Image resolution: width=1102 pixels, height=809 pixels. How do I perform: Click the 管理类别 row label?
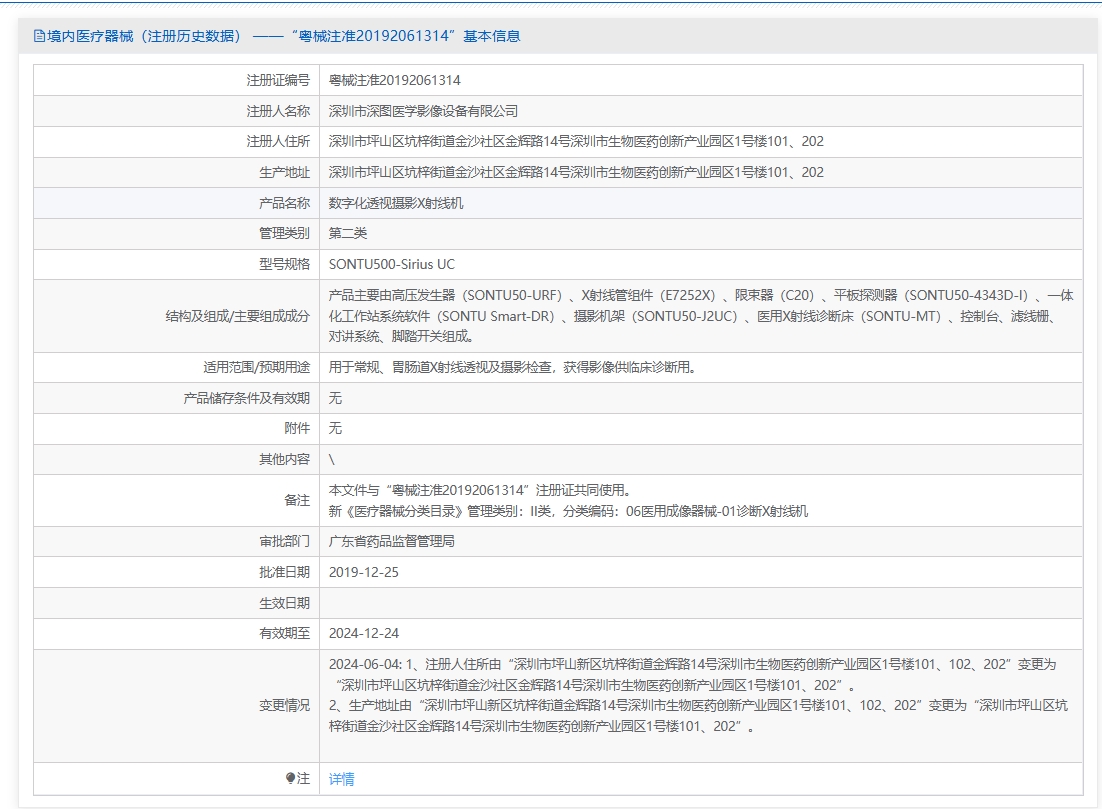point(284,233)
